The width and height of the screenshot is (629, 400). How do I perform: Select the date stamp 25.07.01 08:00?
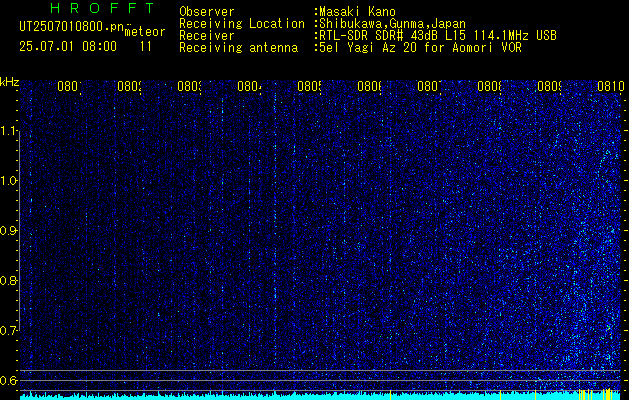pyautogui.click(x=68, y=47)
